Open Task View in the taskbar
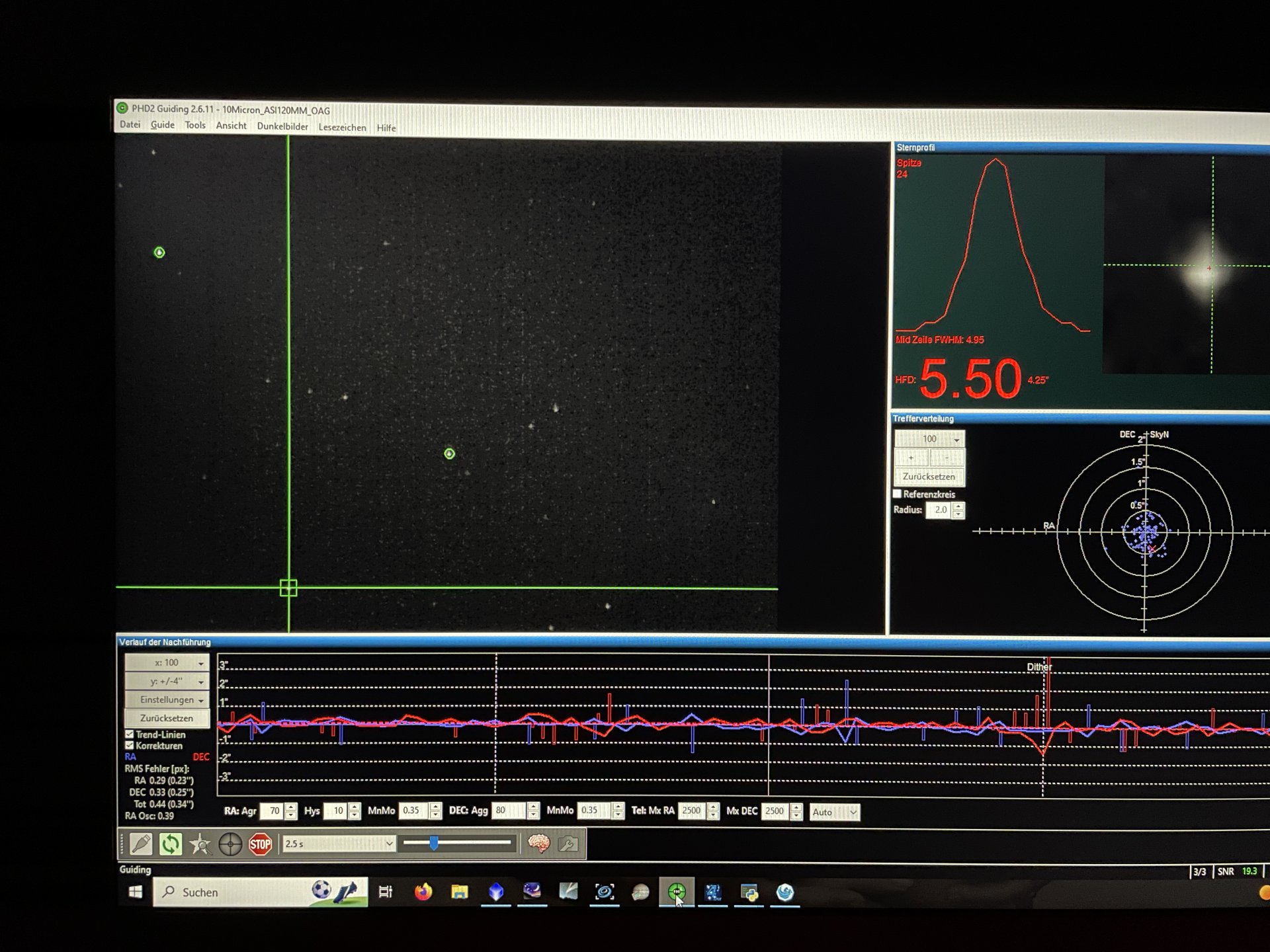1270x952 pixels. (x=386, y=892)
